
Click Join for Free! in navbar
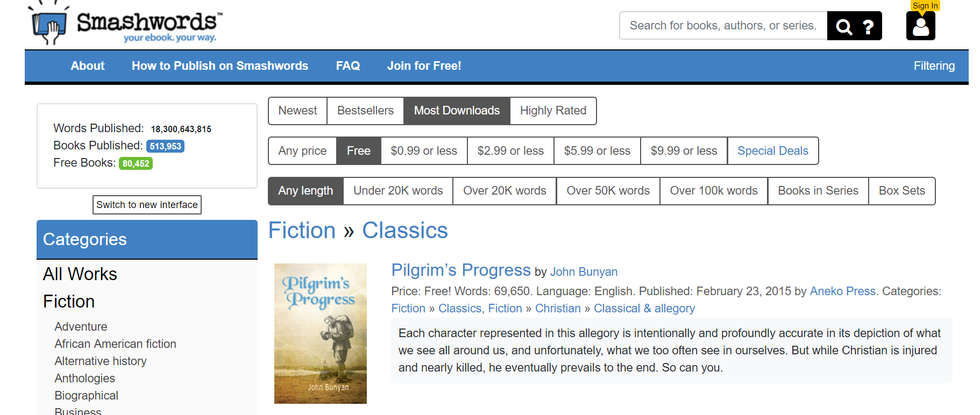pos(424,66)
